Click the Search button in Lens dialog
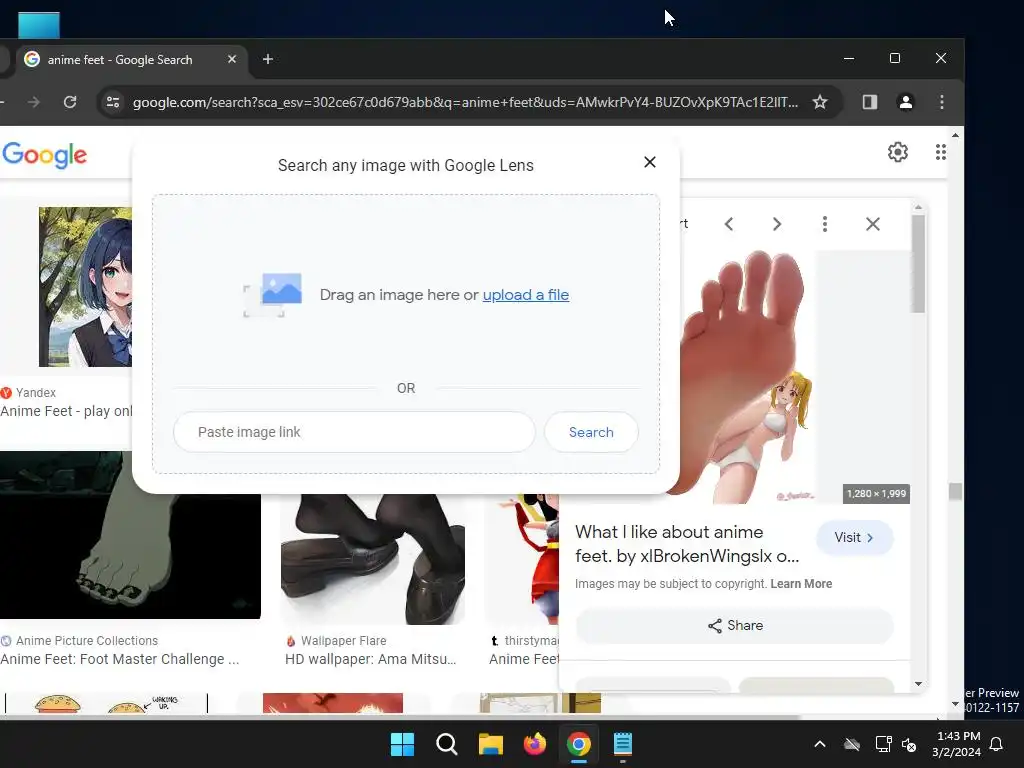Viewport: 1024px width, 768px height. tap(591, 432)
